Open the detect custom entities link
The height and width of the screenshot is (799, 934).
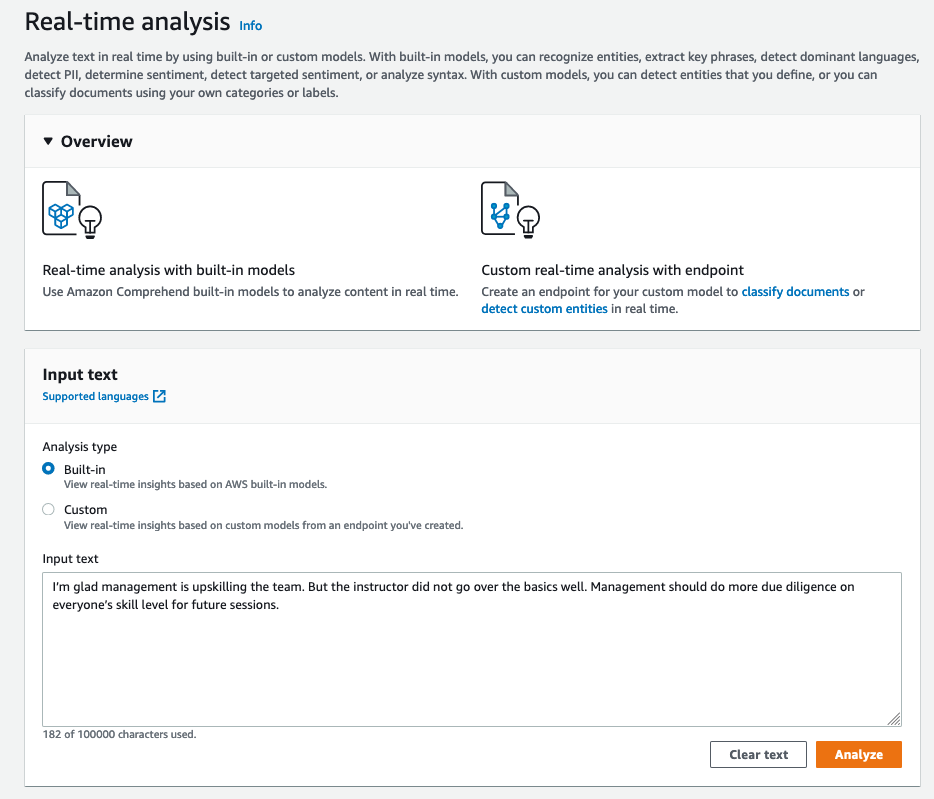[x=544, y=309]
